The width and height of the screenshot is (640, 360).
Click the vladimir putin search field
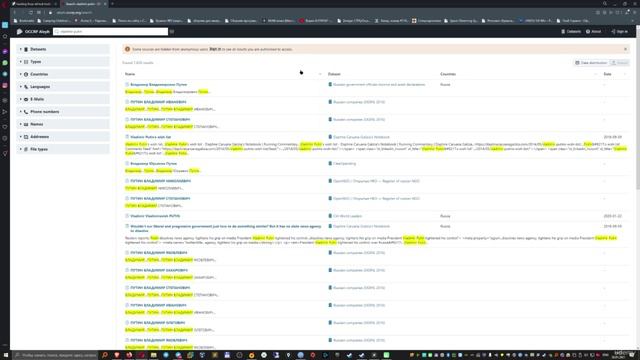[111, 31]
